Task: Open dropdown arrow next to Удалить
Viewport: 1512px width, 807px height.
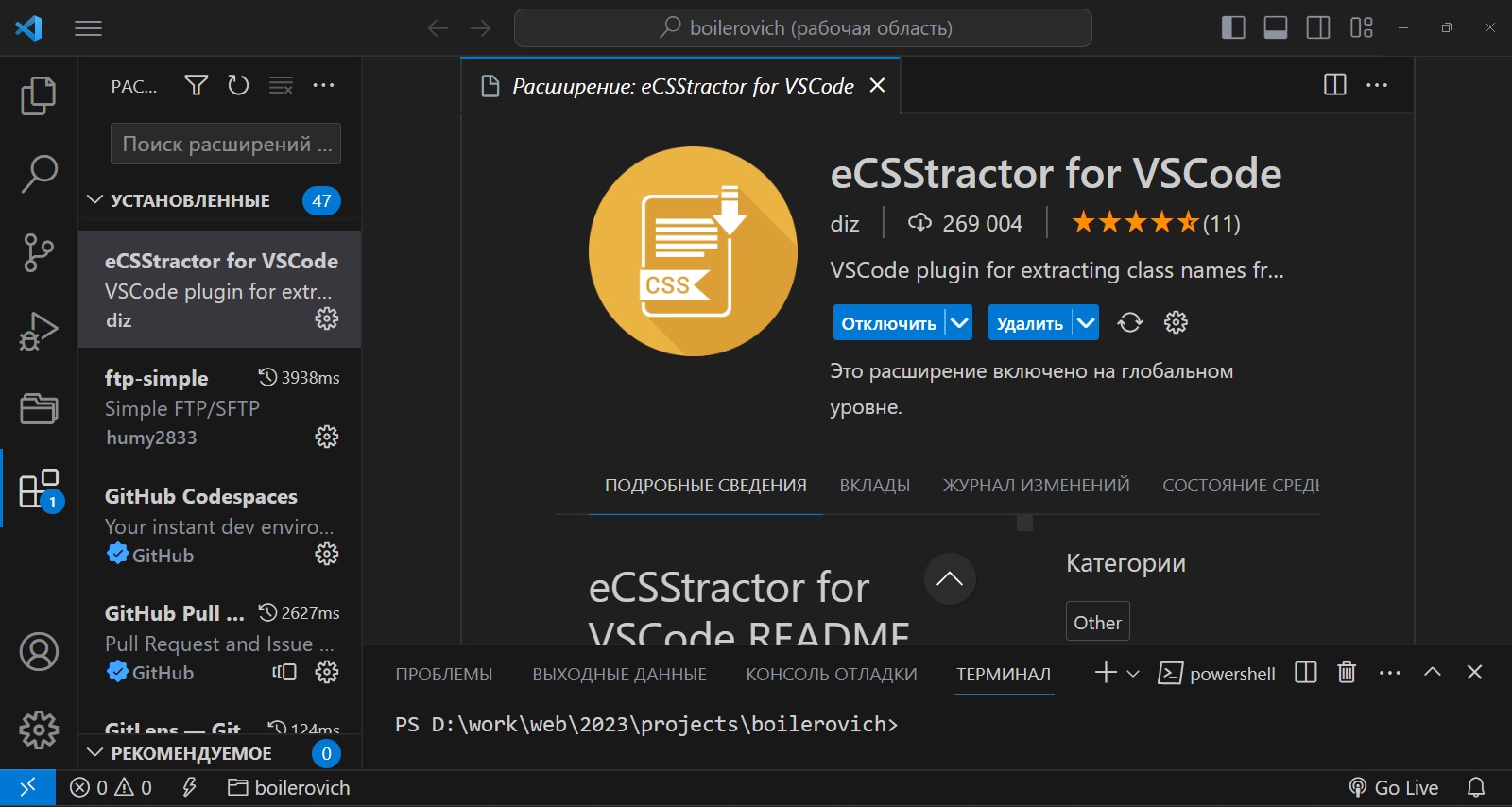Action: 1086,323
